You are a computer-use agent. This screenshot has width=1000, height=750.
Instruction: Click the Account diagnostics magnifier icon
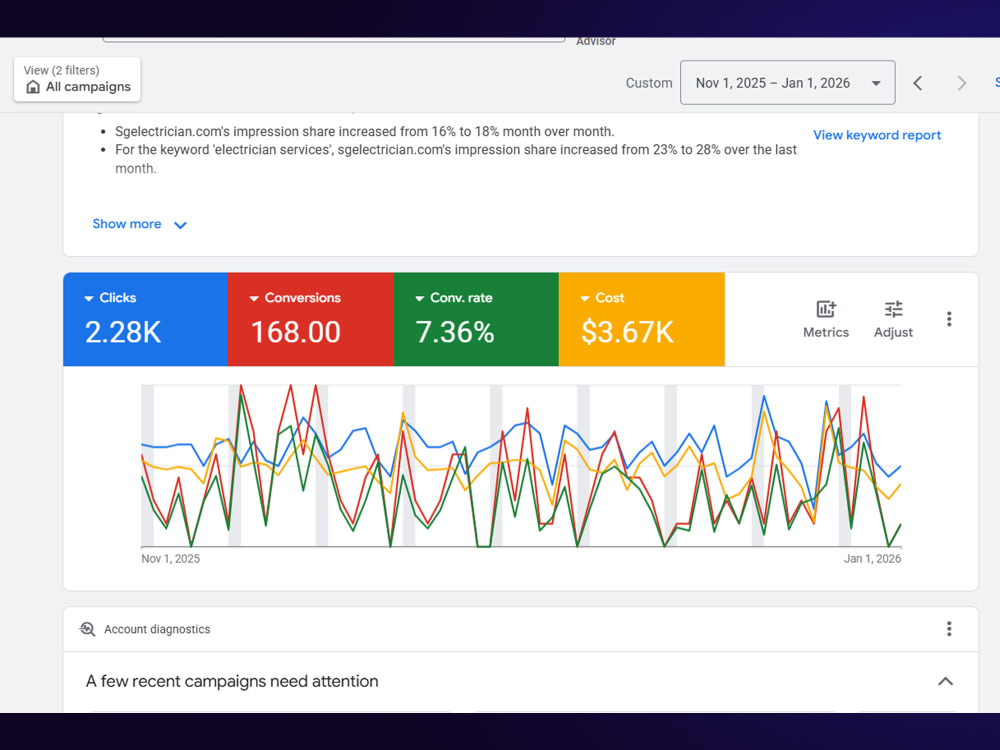pyautogui.click(x=87, y=629)
